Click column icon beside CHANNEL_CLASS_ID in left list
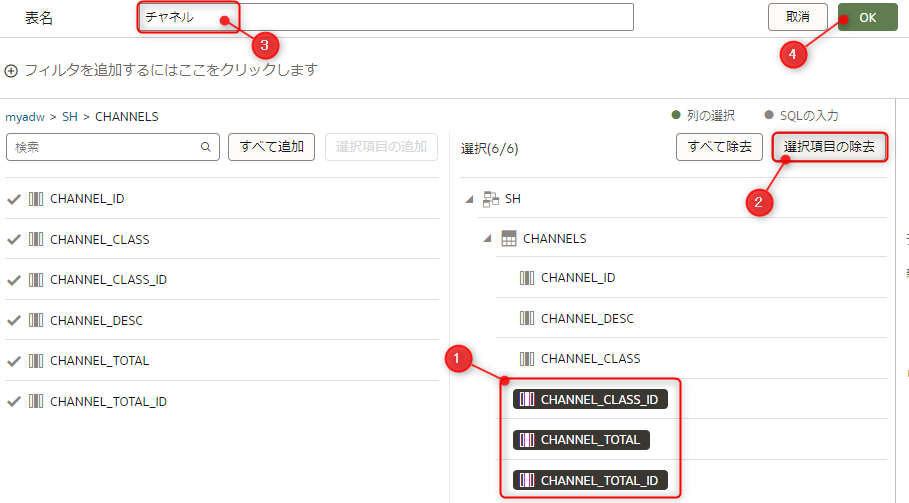The width and height of the screenshot is (909, 503). tap(36, 280)
